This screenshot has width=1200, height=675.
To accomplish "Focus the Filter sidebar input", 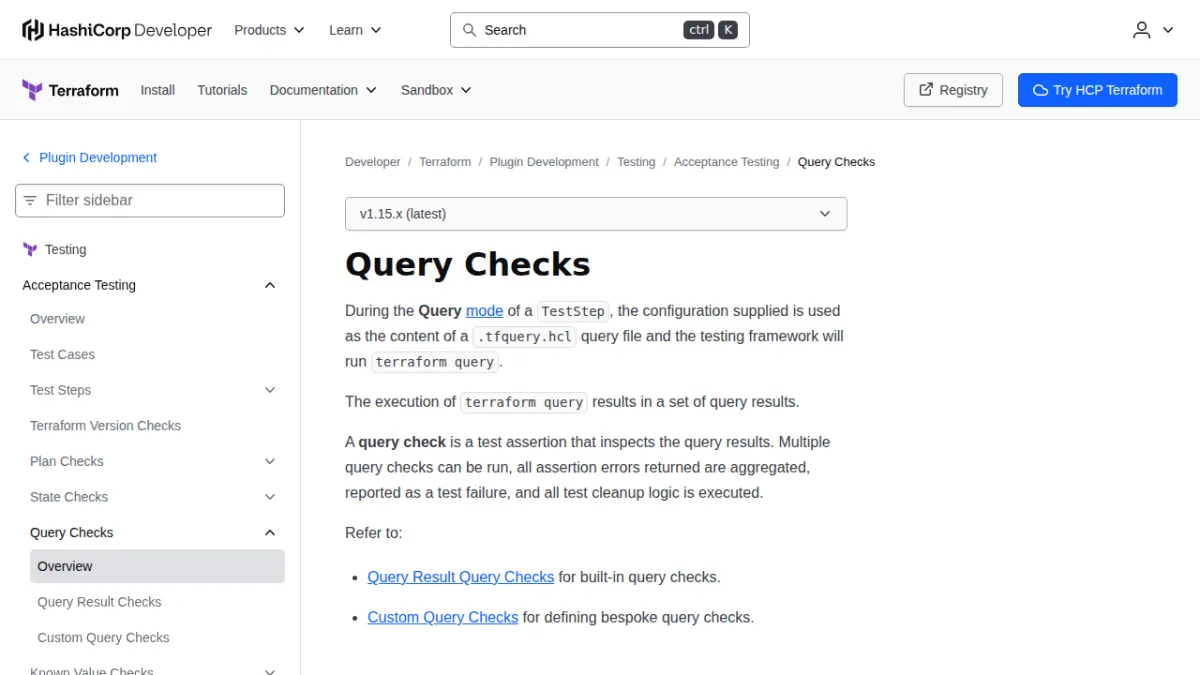I will (150, 200).
